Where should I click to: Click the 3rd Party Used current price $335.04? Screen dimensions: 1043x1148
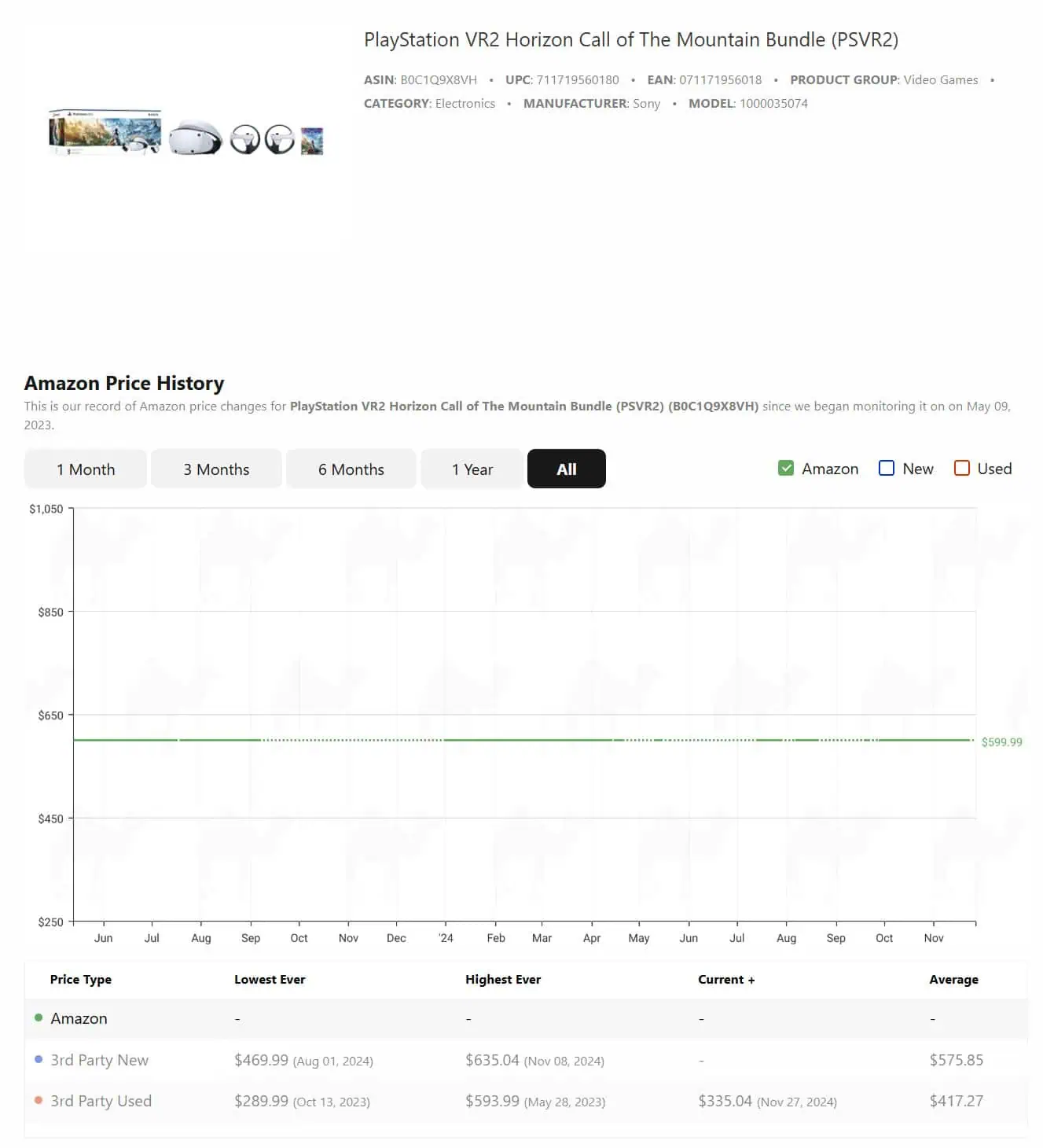click(725, 1101)
